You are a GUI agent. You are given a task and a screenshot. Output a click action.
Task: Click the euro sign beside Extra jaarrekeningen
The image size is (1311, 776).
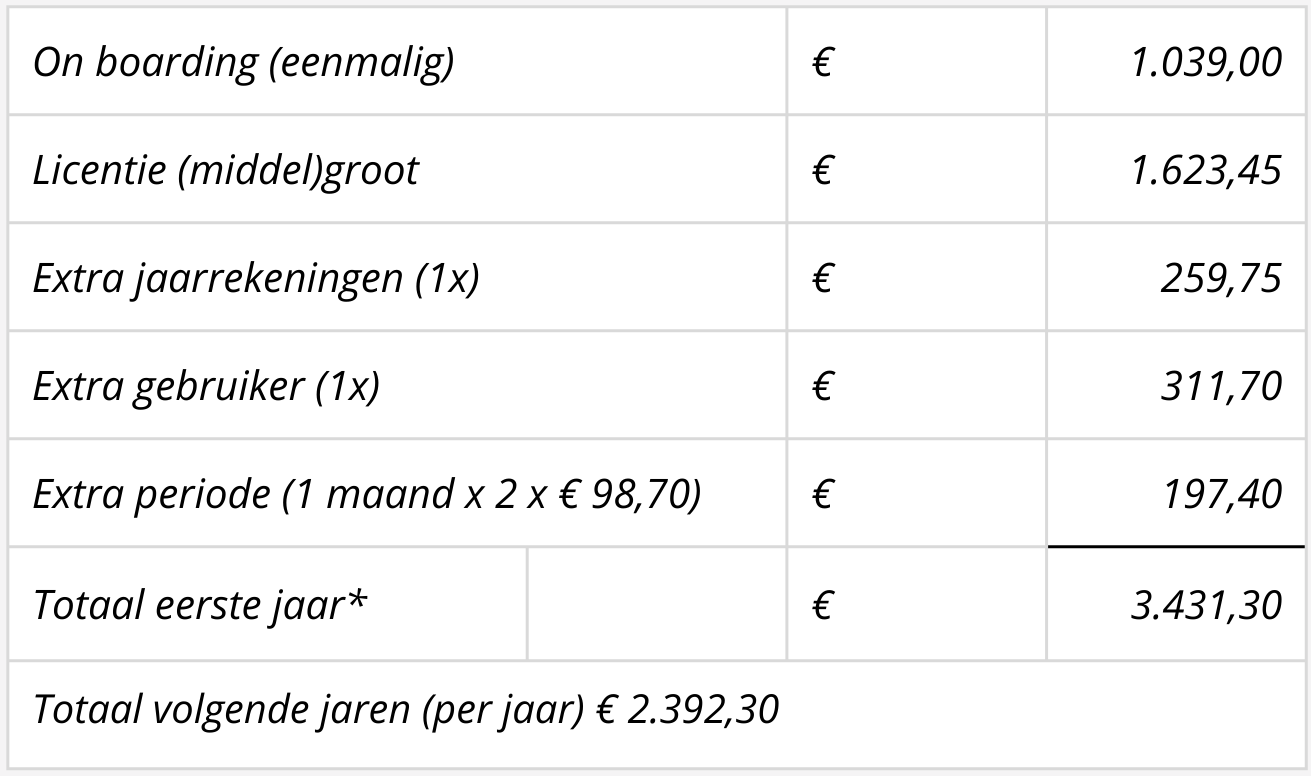[x=822, y=279]
